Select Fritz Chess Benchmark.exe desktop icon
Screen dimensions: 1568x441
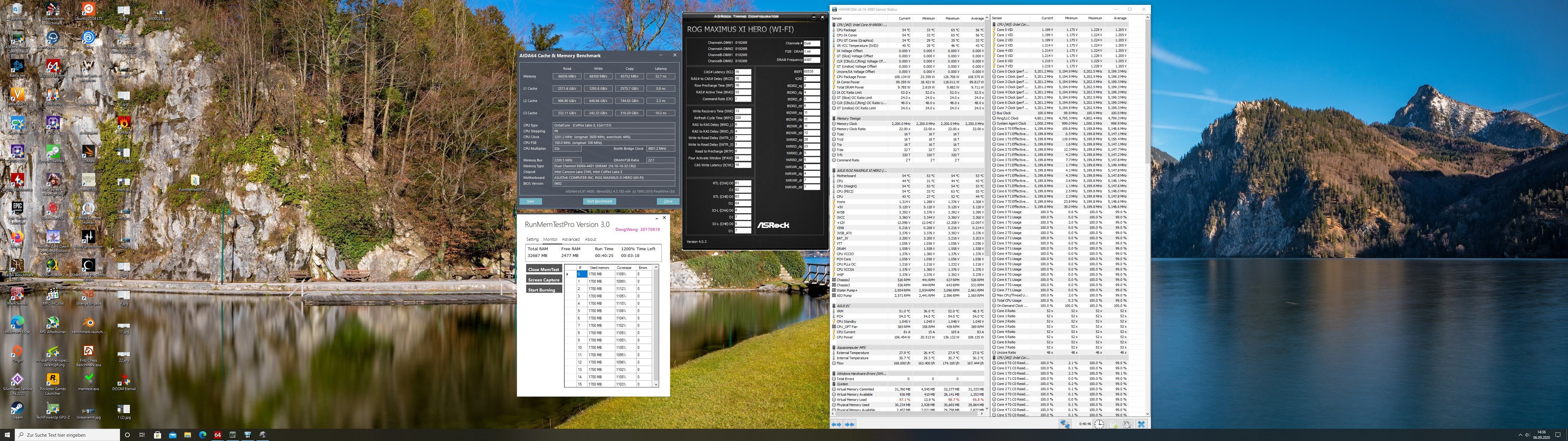[x=88, y=356]
